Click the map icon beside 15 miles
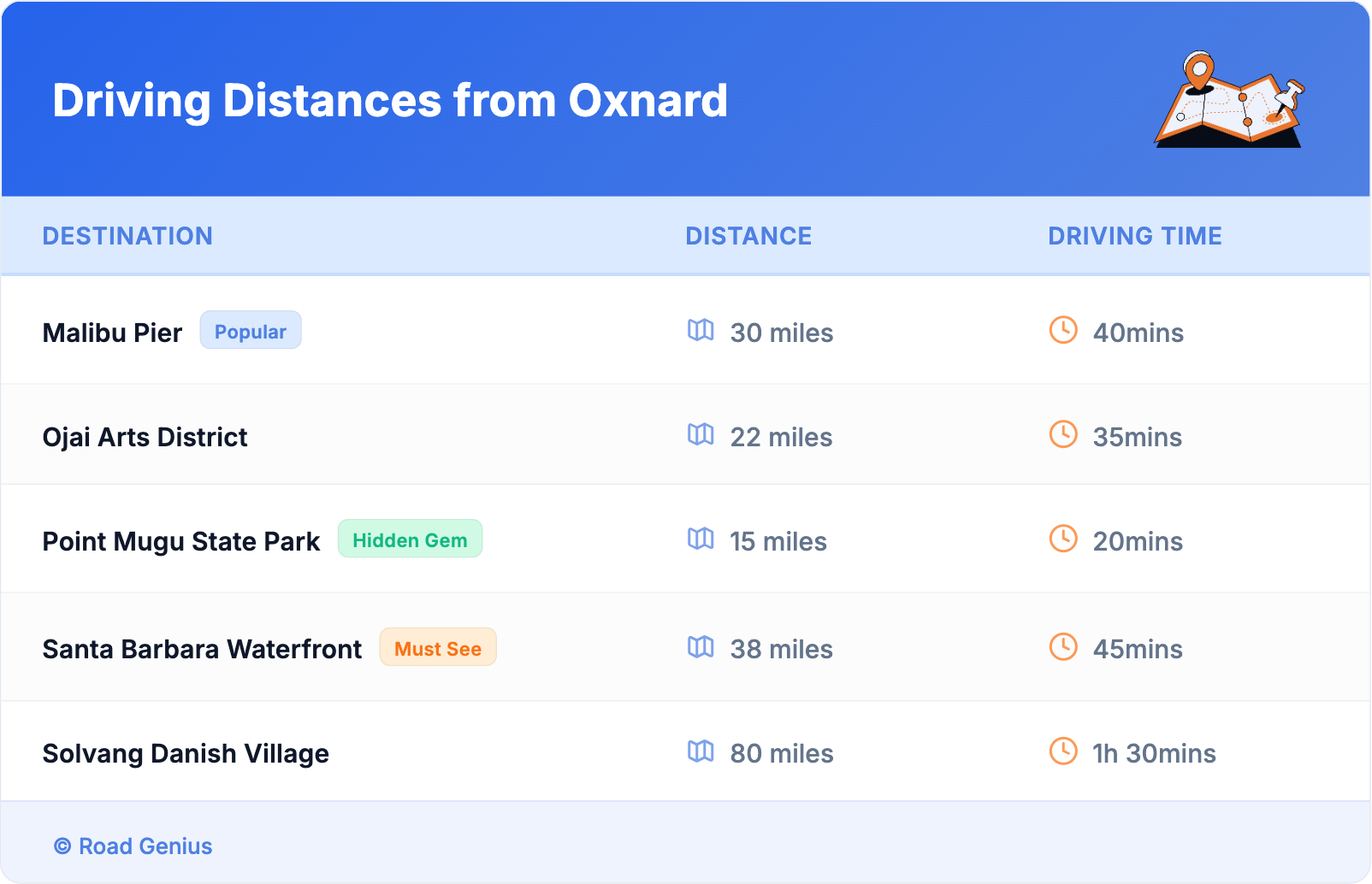 click(x=701, y=539)
